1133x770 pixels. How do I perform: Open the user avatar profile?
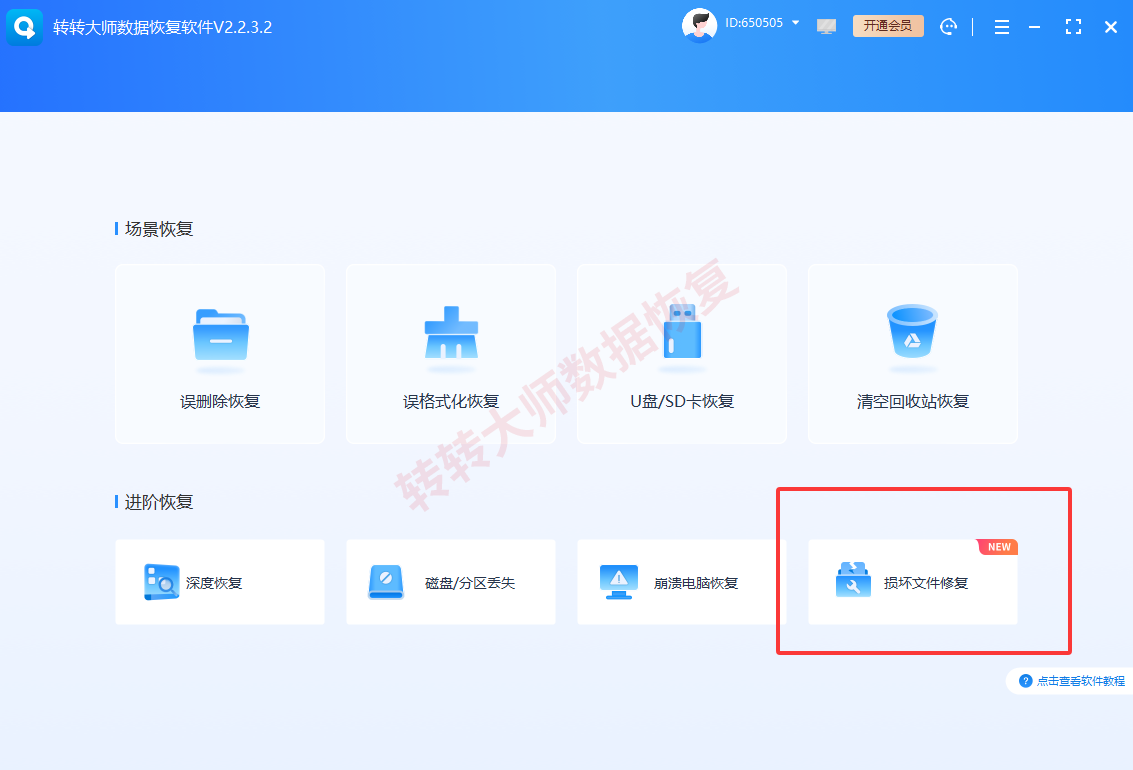(x=699, y=26)
